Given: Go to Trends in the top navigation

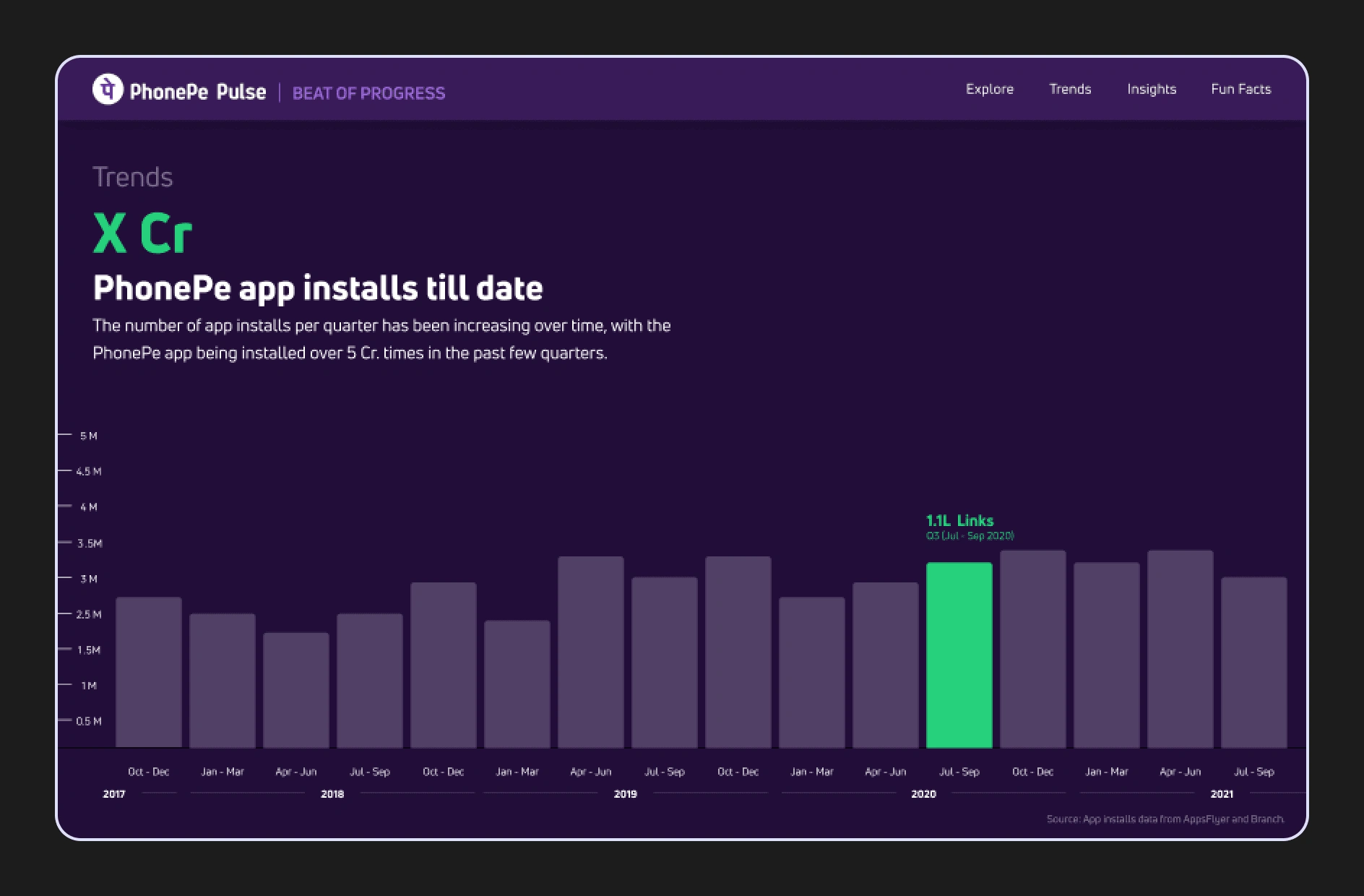Looking at the screenshot, I should pyautogui.click(x=1070, y=89).
